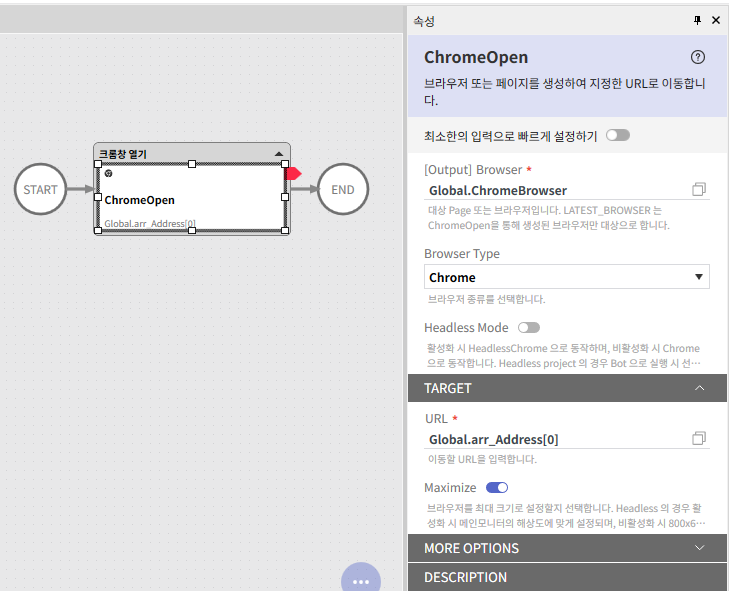Toggle 최소한의 입력으로 빠르게 설정하기 switch
729x591 pixels.
click(618, 135)
